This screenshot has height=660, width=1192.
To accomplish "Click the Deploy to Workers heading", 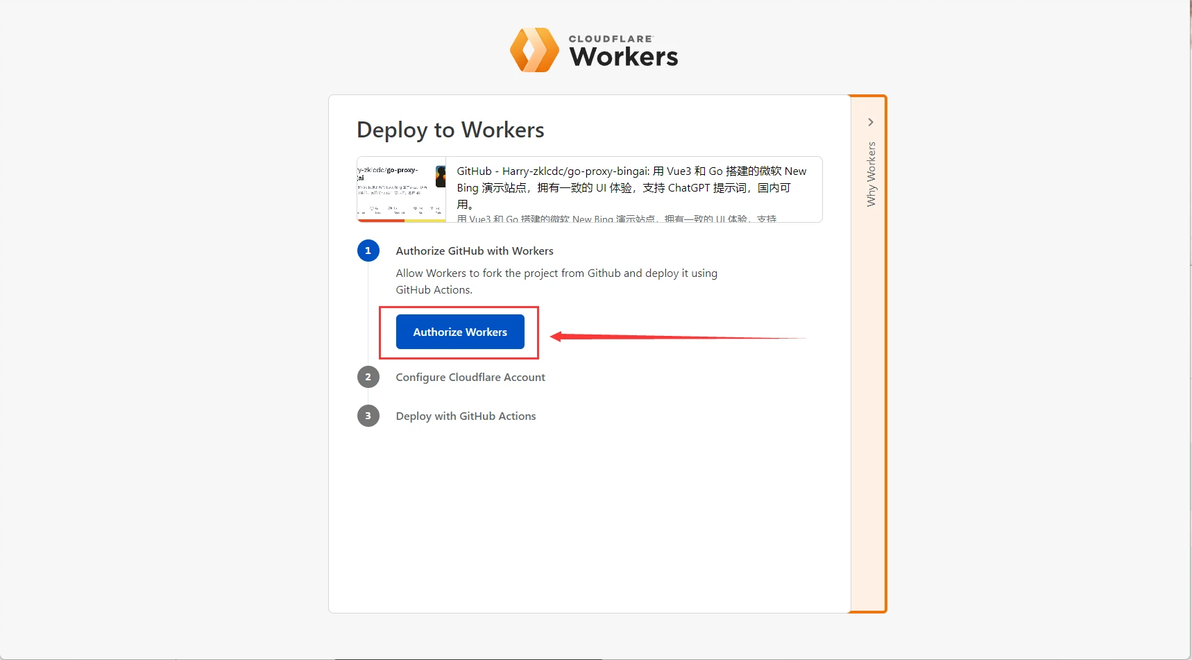I will [451, 129].
